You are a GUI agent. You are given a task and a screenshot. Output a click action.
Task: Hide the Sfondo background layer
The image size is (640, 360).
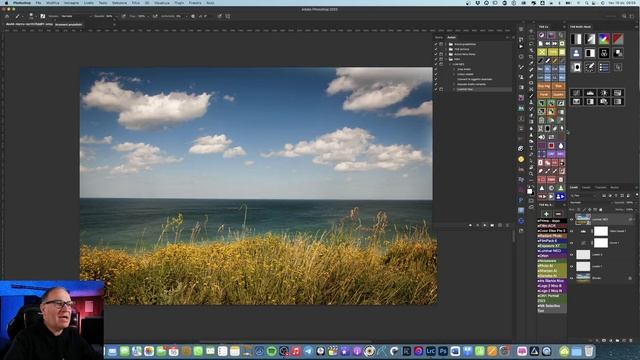(x=571, y=278)
